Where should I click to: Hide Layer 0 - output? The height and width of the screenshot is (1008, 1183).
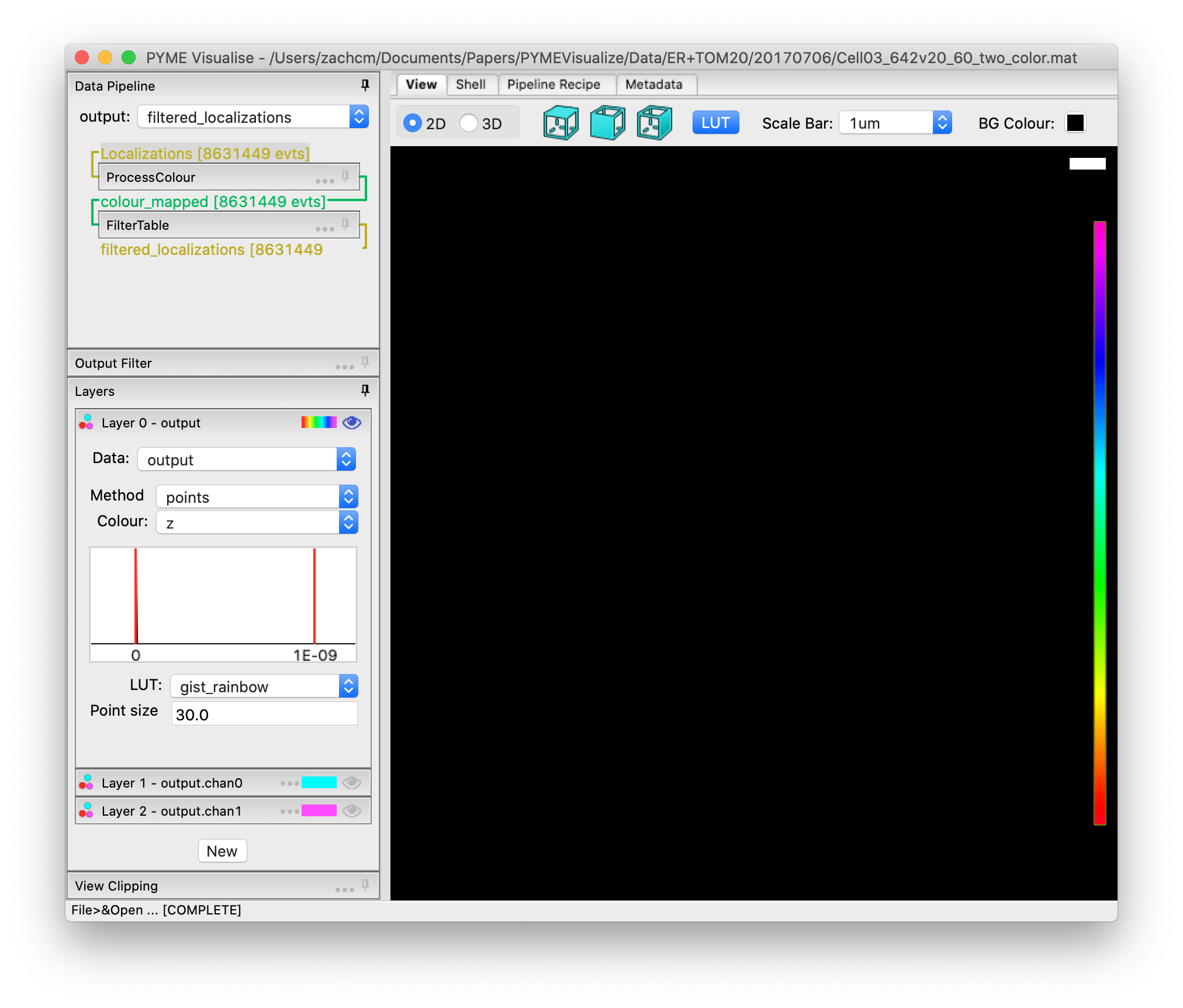tap(351, 422)
